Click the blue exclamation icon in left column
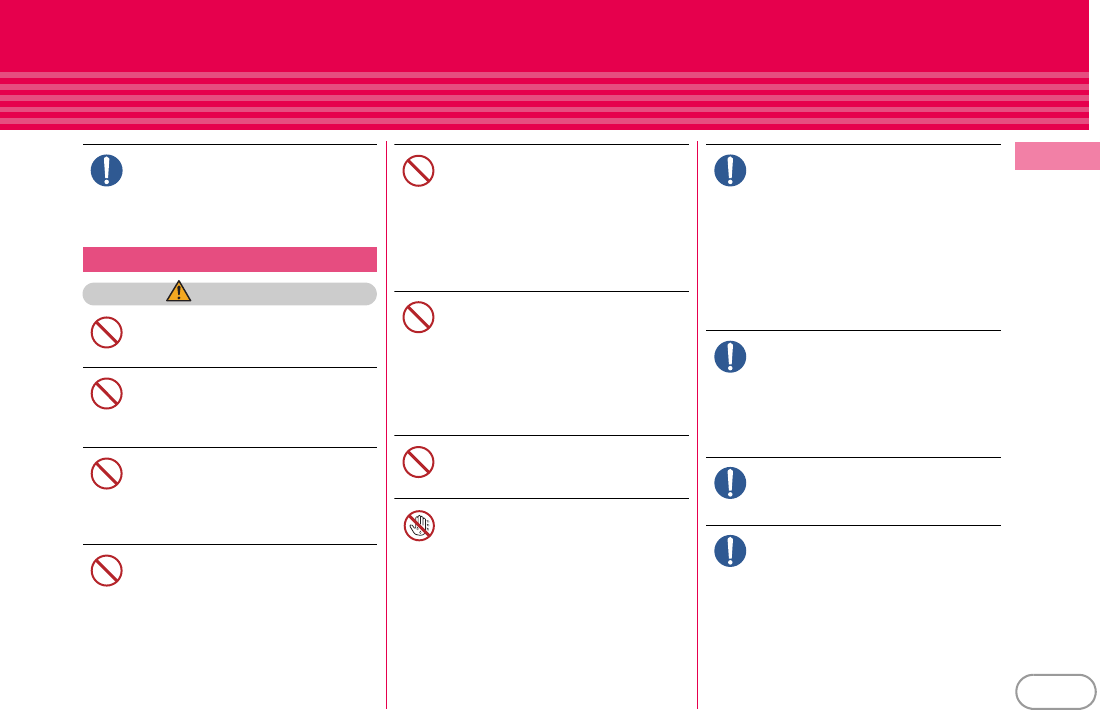 (107, 170)
